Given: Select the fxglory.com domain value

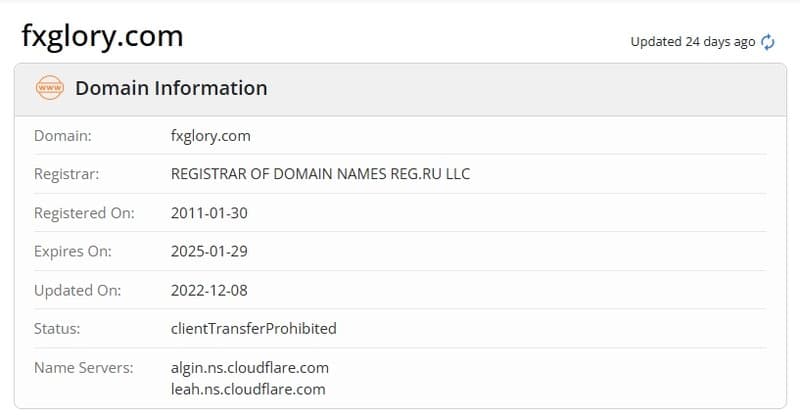Looking at the screenshot, I should point(211,135).
